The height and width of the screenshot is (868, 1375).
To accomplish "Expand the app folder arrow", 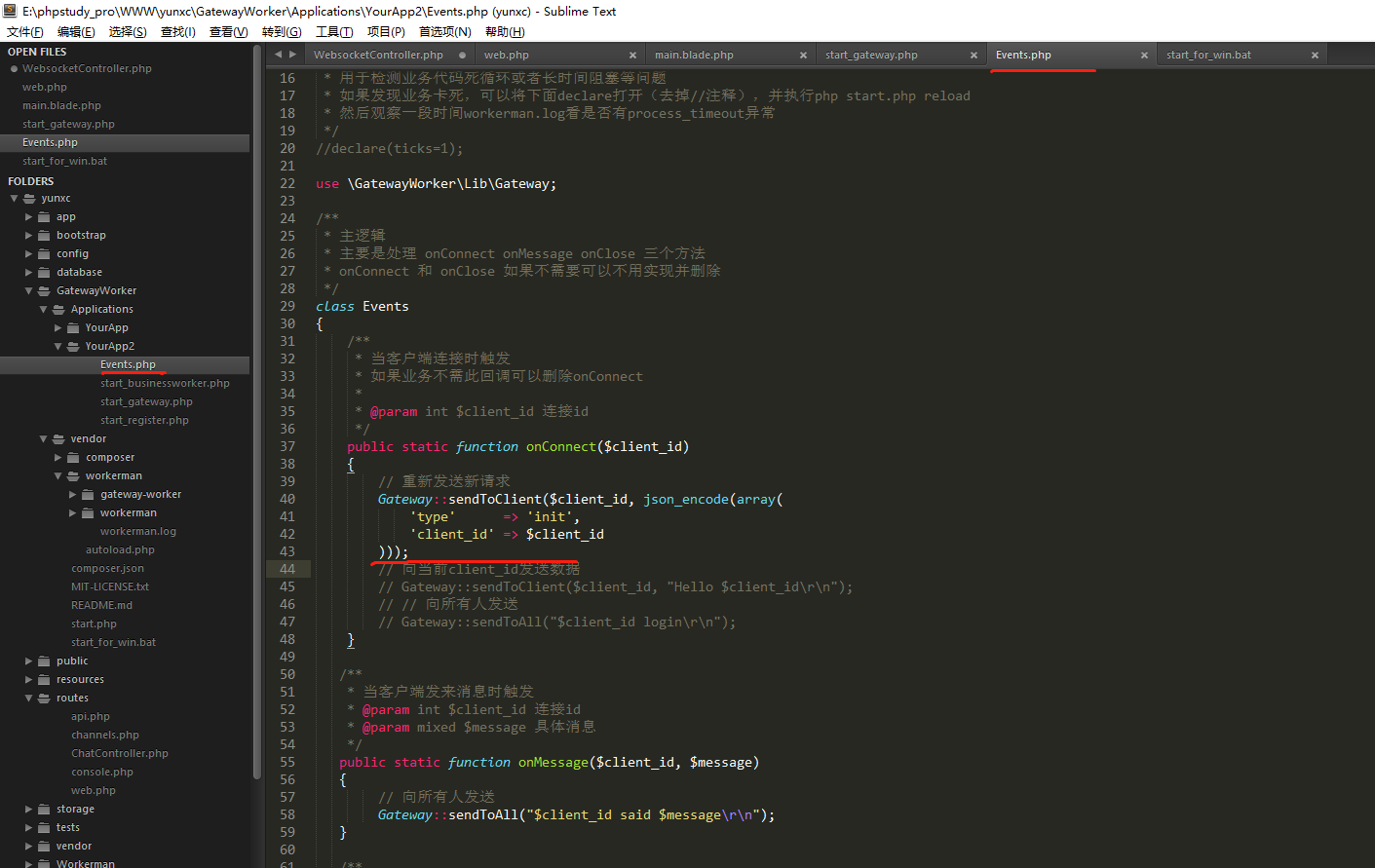I will (28, 217).
